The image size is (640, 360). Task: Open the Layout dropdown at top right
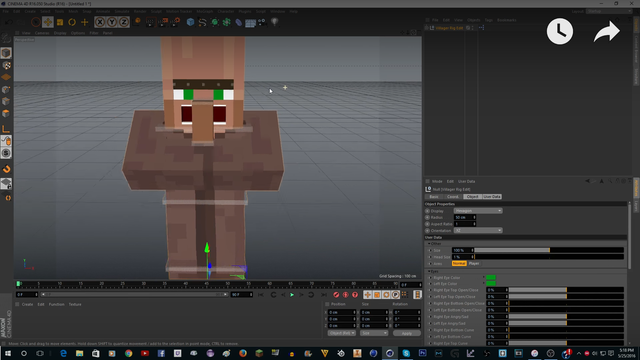tap(609, 11)
